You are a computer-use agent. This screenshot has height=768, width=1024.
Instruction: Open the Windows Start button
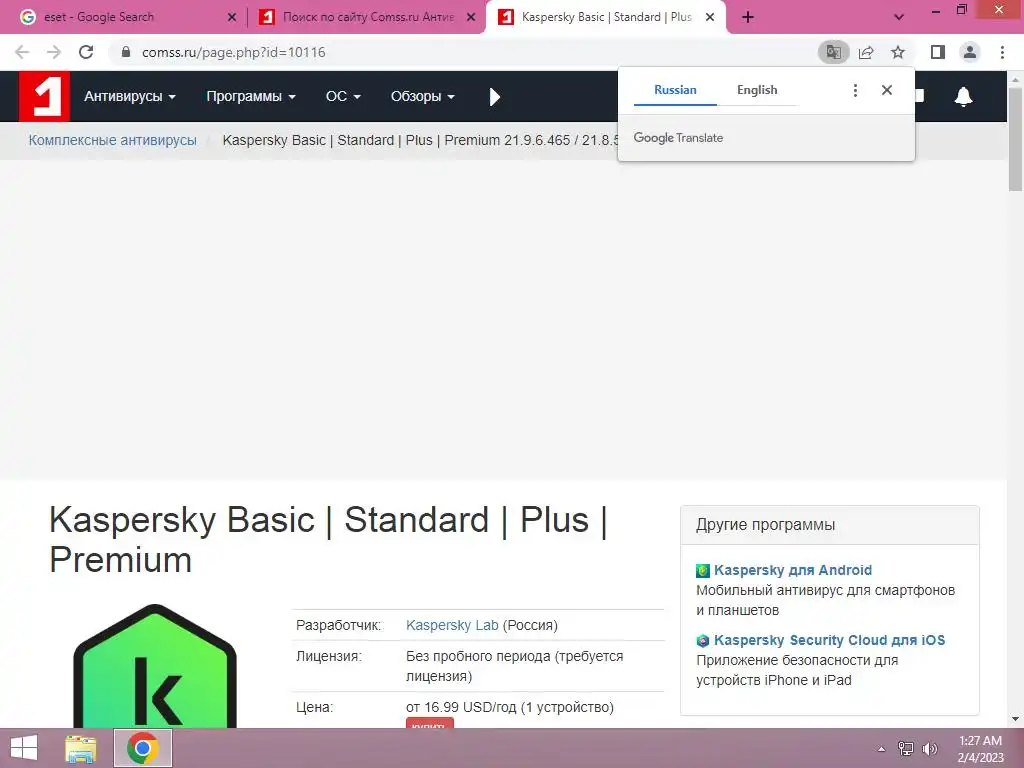click(x=24, y=748)
